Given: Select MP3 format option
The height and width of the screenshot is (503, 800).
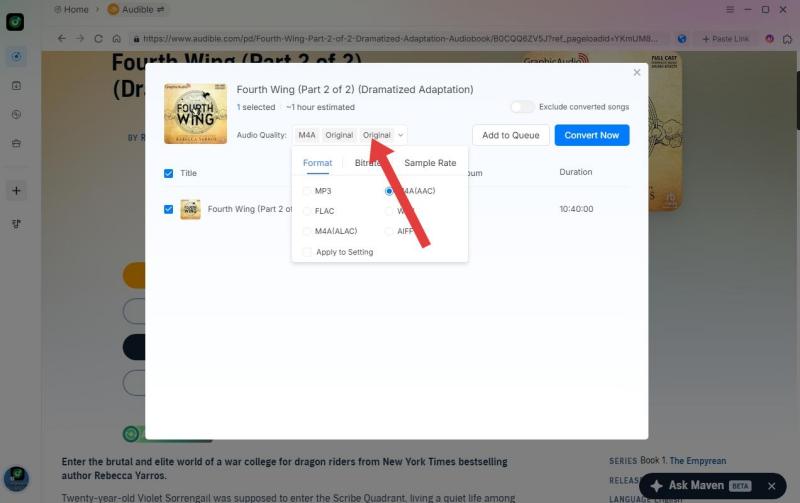Looking at the screenshot, I should pos(317,191).
